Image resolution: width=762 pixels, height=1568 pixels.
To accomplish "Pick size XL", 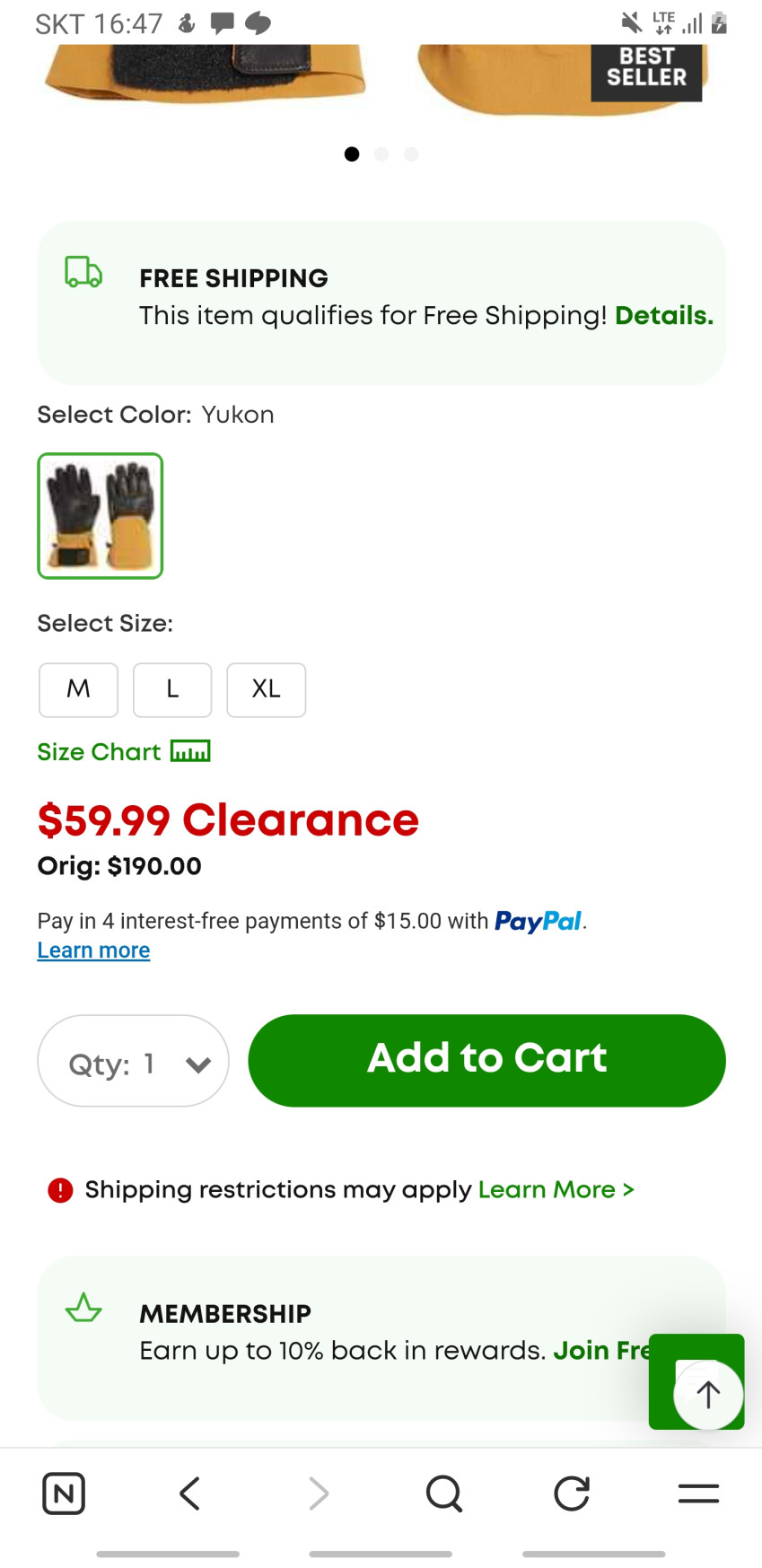I will click(266, 689).
